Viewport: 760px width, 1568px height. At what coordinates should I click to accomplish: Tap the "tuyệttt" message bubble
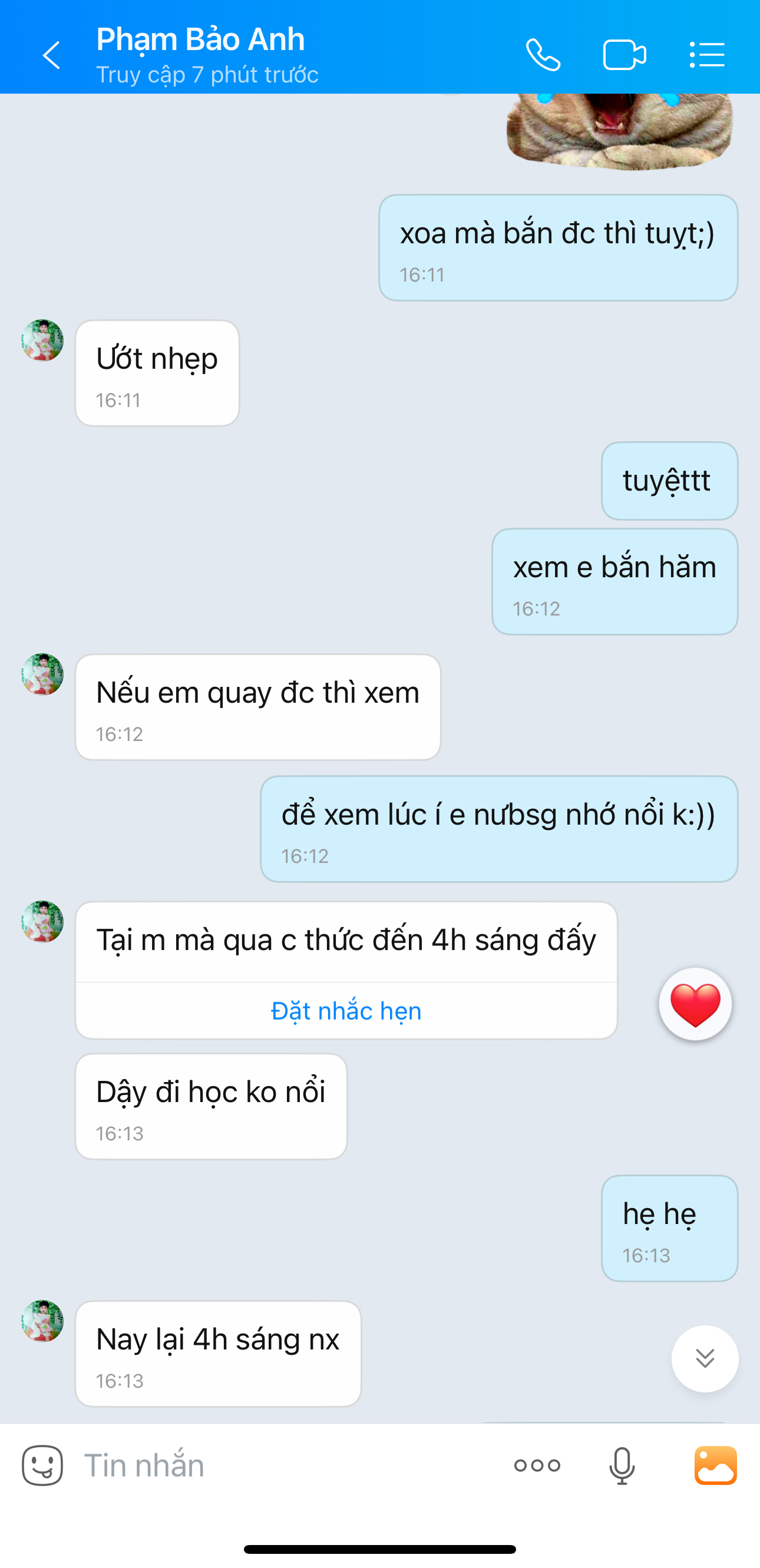tap(669, 481)
